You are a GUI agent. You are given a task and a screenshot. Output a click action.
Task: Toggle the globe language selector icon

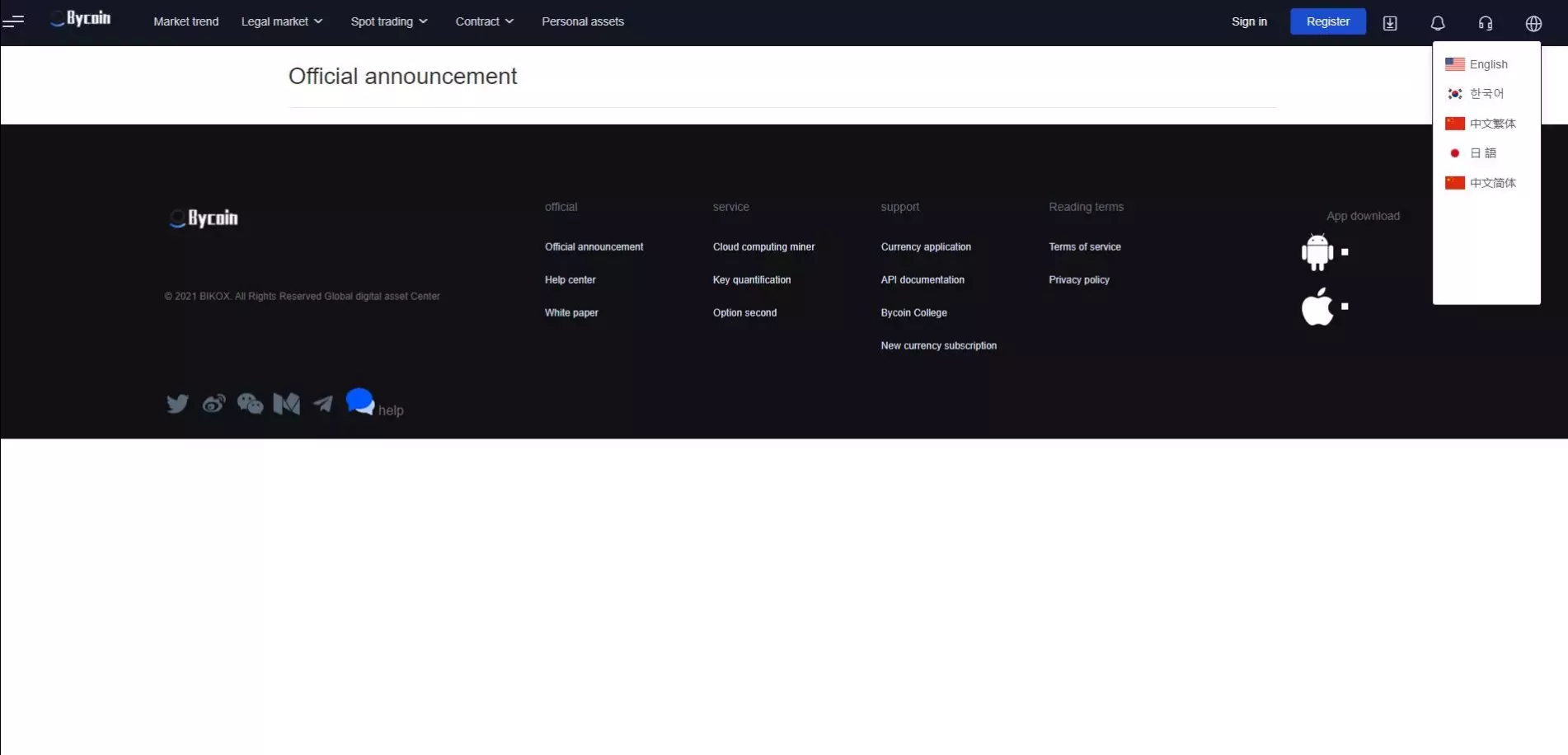(x=1533, y=23)
